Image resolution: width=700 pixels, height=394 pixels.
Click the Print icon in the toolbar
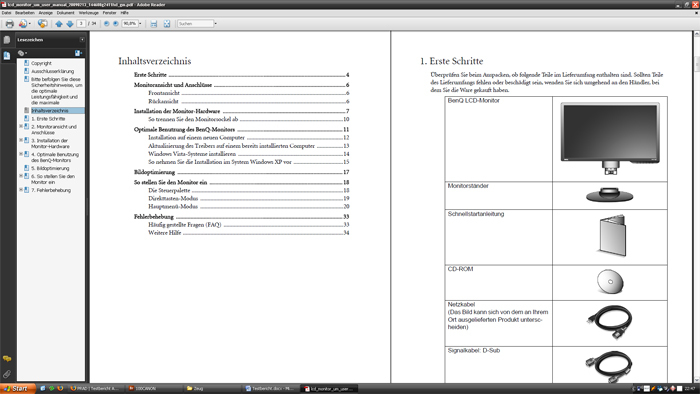tap(9, 24)
